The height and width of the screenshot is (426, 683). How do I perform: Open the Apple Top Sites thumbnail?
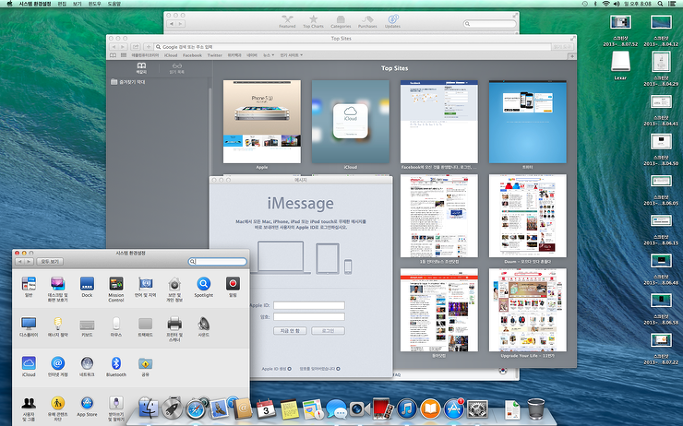point(262,121)
